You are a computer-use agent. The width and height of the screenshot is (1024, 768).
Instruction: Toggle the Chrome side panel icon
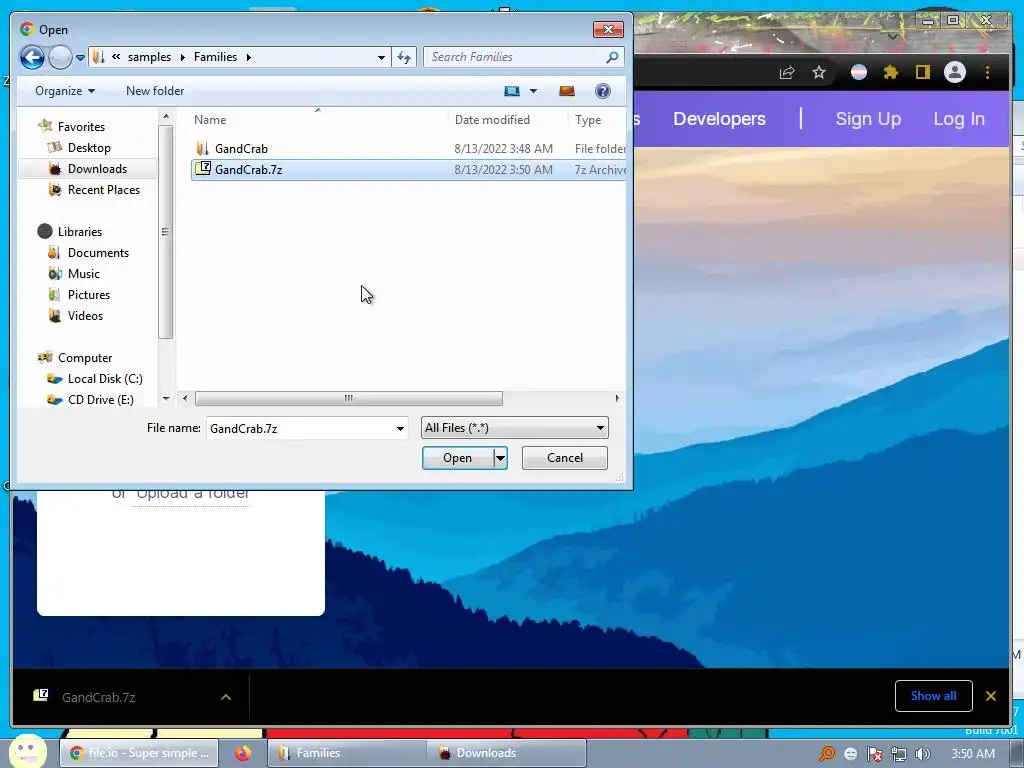pos(922,72)
